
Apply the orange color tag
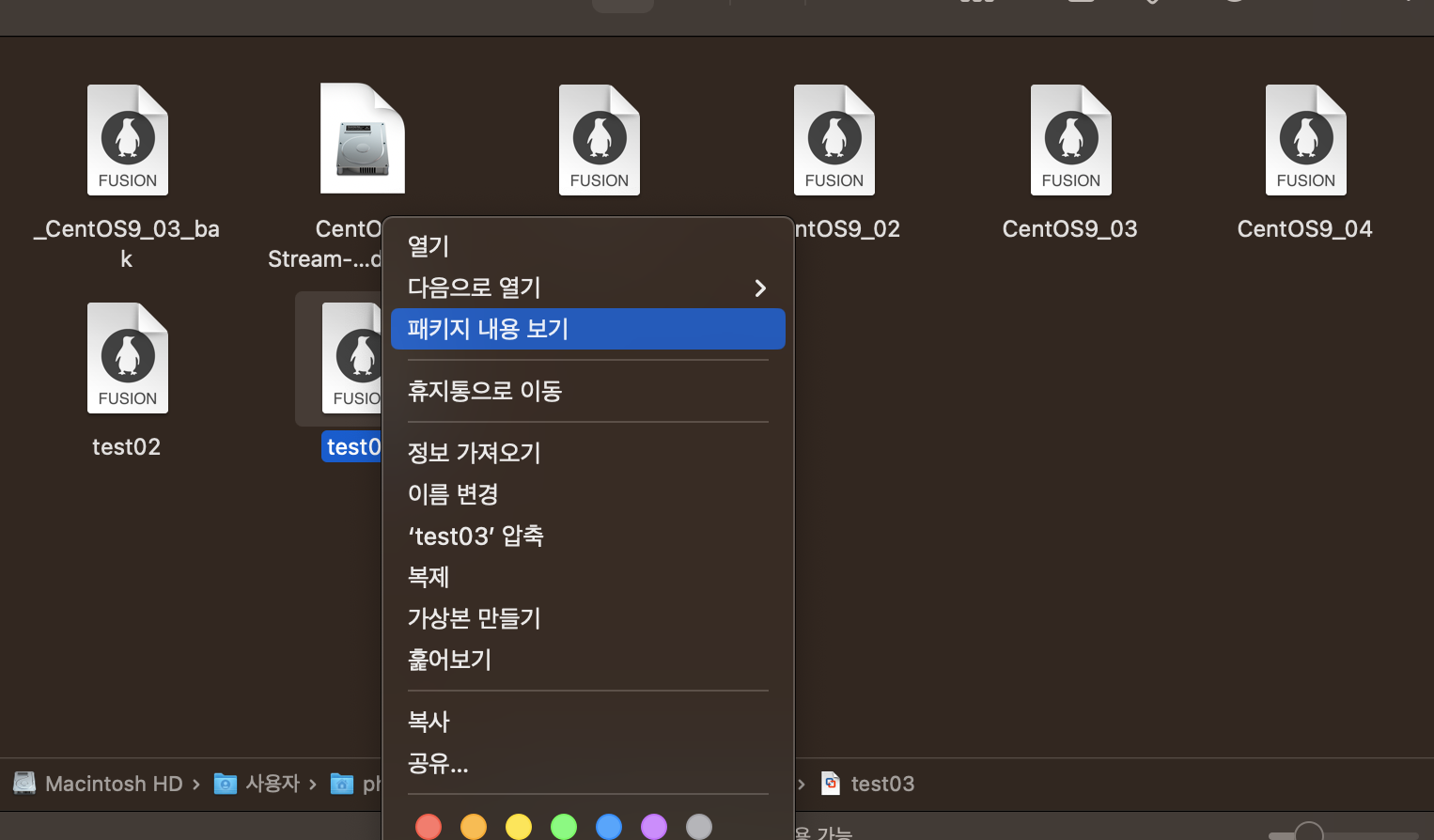[474, 827]
